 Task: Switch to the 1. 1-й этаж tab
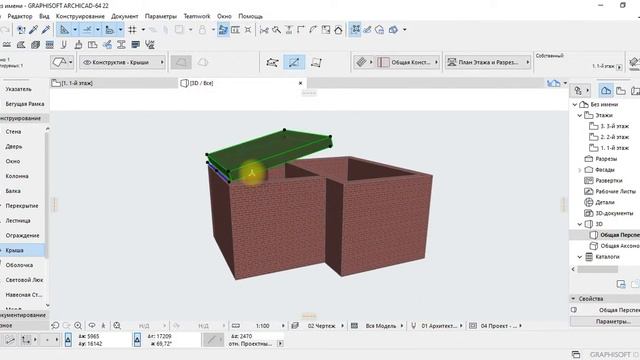[x=114, y=83]
